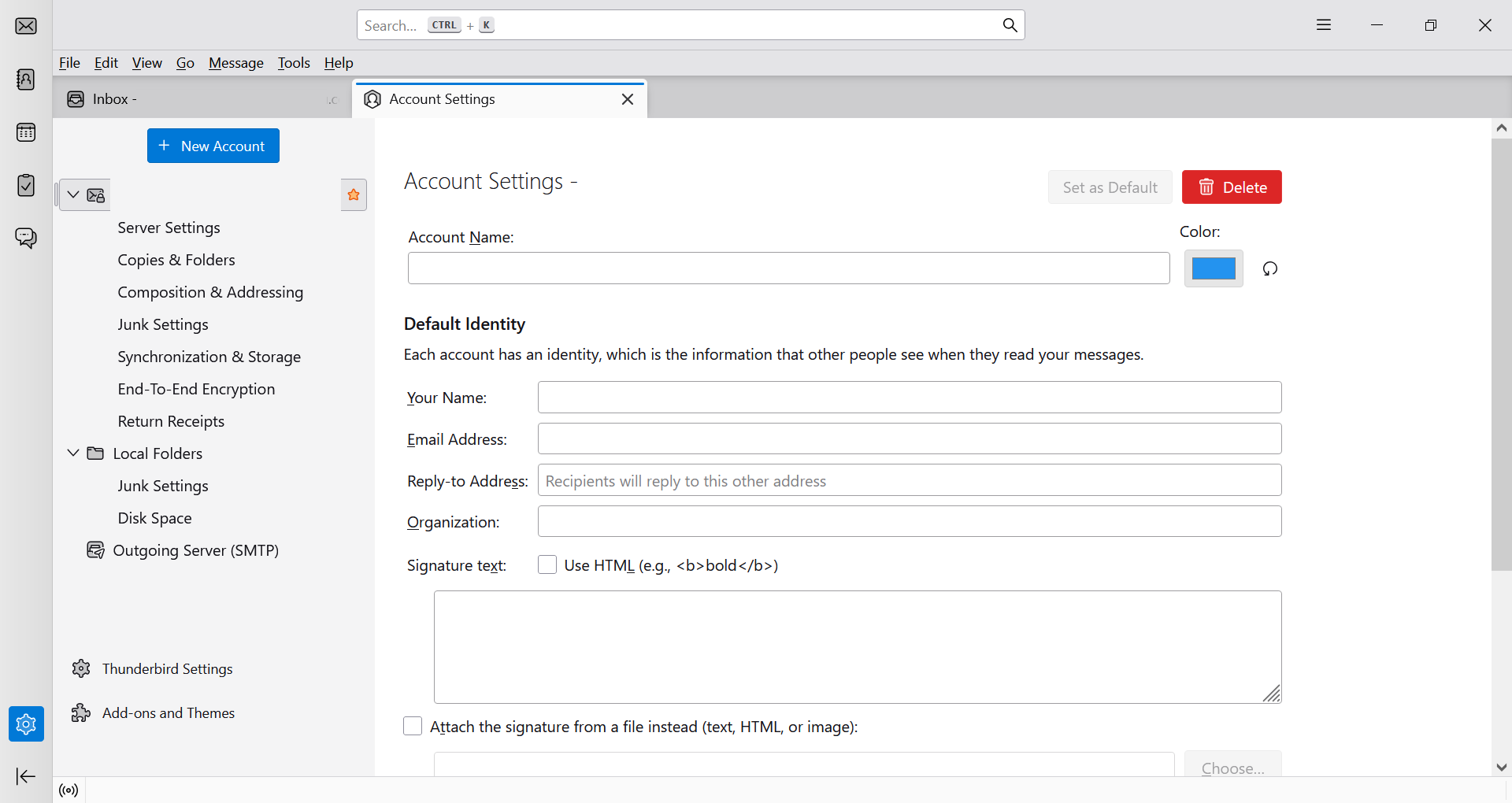Image resolution: width=1512 pixels, height=803 pixels.
Task: Click the Your Name field
Action: click(910, 397)
